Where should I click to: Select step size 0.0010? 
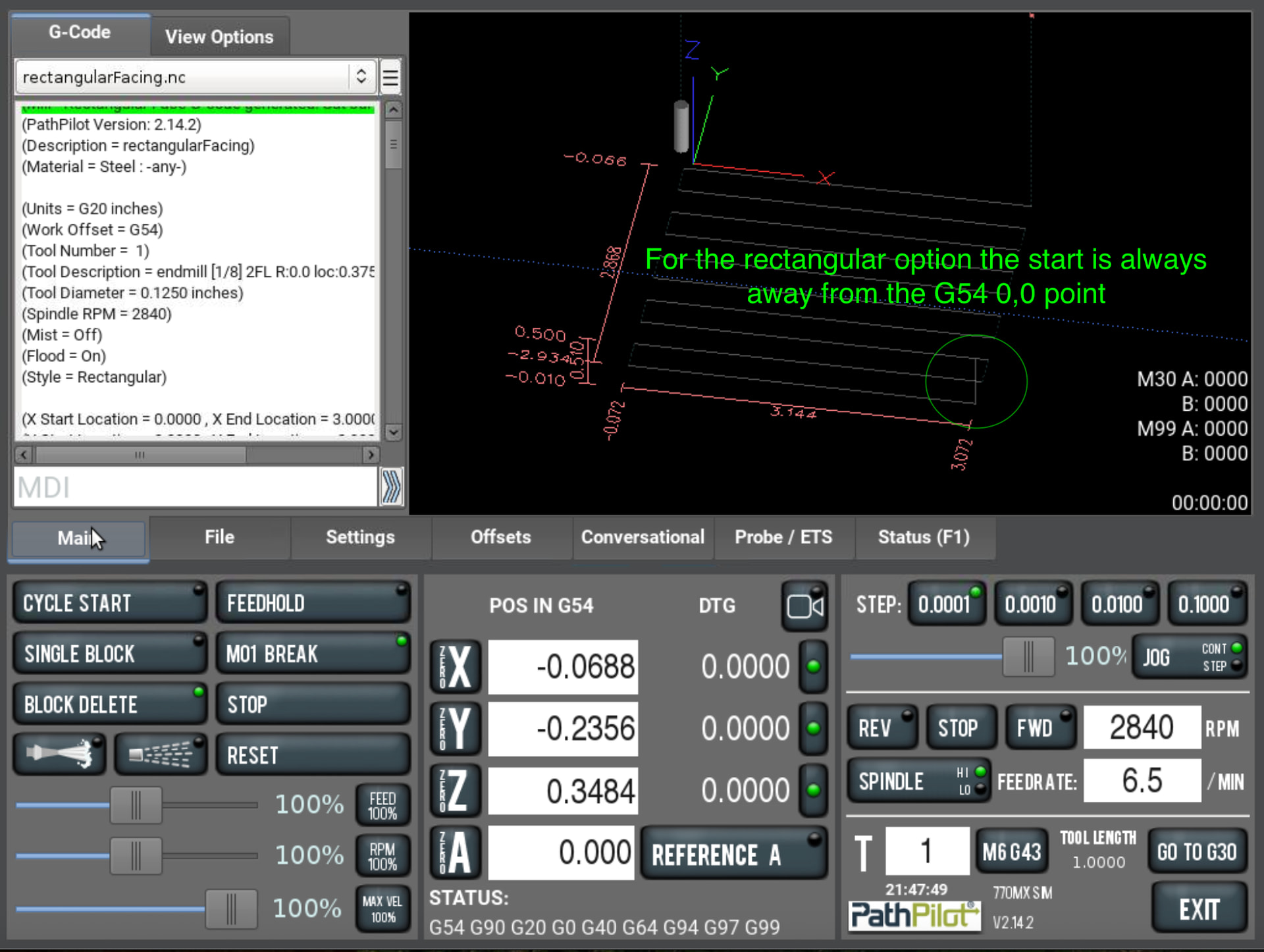[x=1033, y=604]
